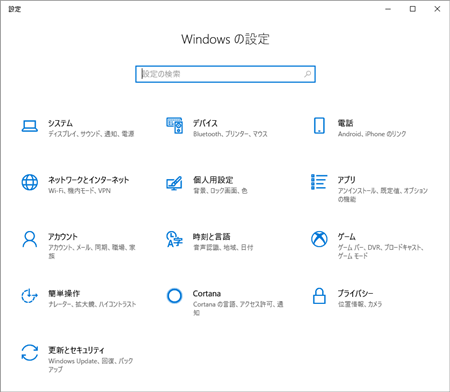Choose the 簡単操作 heading
The image size is (450, 392).
64,293
